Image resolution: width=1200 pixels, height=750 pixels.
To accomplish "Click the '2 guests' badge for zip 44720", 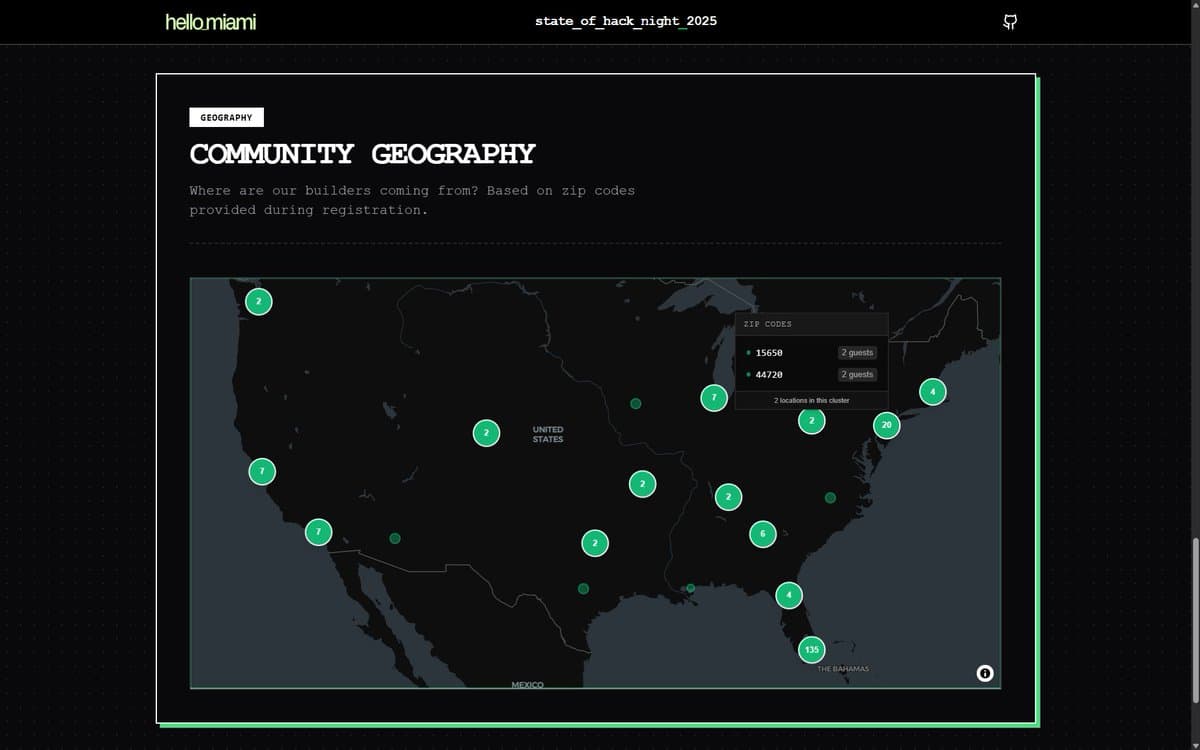I will (857, 374).
